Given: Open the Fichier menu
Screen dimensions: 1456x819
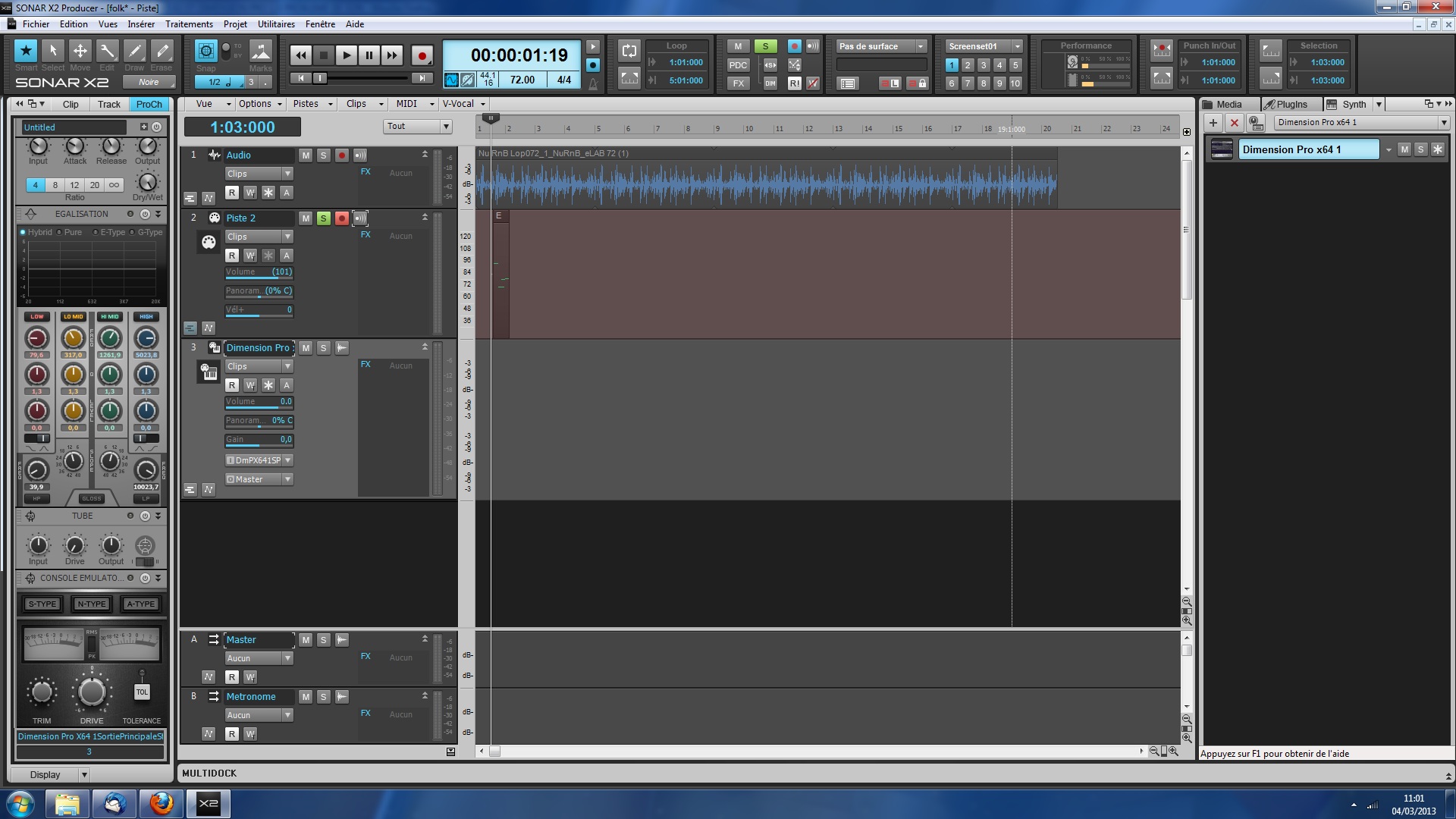Looking at the screenshot, I should pos(36,24).
